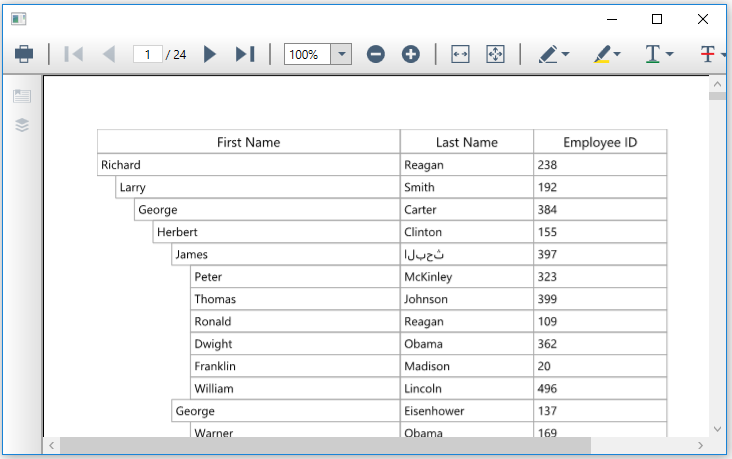The height and width of the screenshot is (459, 732).
Task: Select the highlighter annotation tool
Action: pyautogui.click(x=602, y=54)
